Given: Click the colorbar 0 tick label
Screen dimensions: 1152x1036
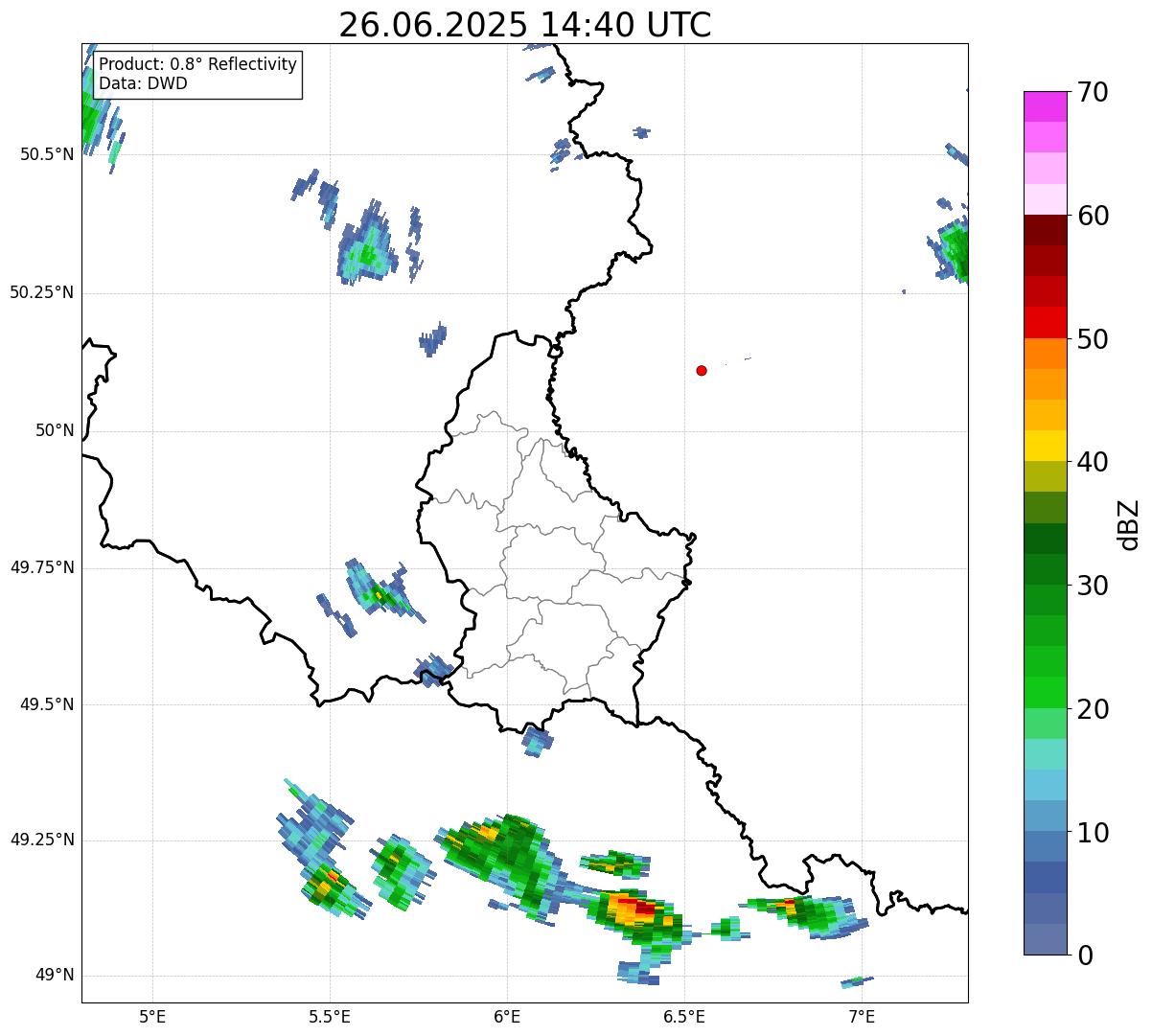Looking at the screenshot, I should (1084, 955).
